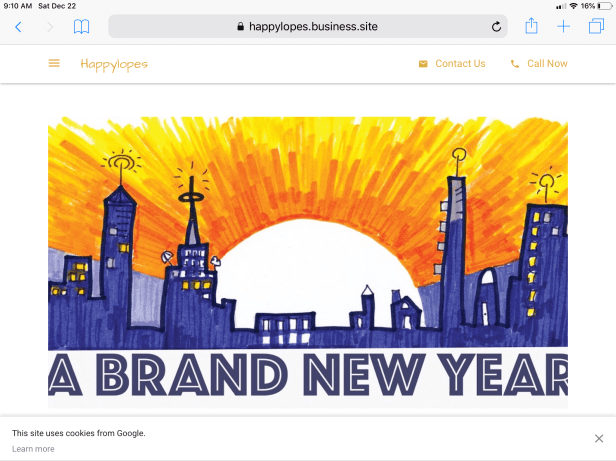Tap the Wi-Fi icon in the status bar

(x=573, y=6)
